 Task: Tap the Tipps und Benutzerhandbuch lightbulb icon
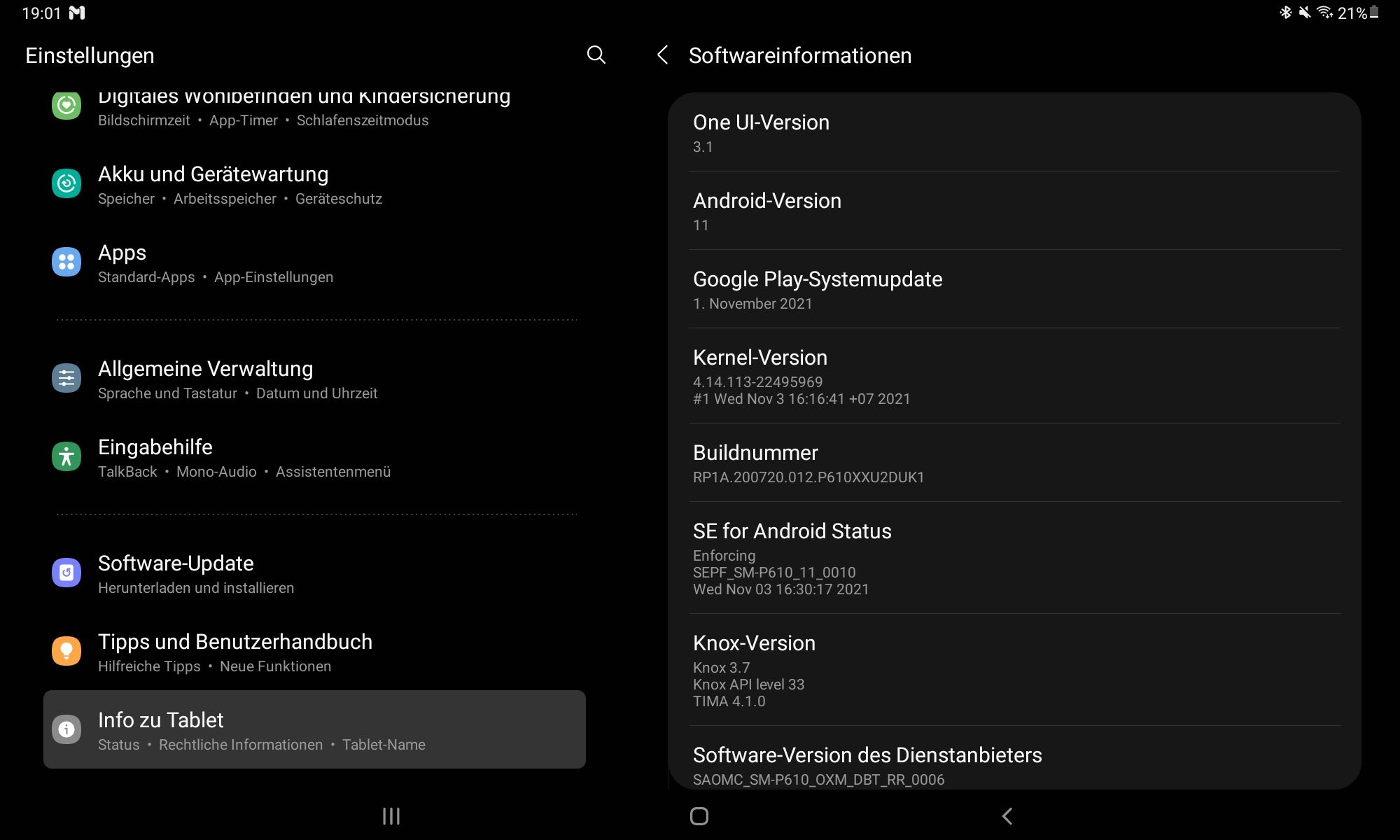pos(66,652)
